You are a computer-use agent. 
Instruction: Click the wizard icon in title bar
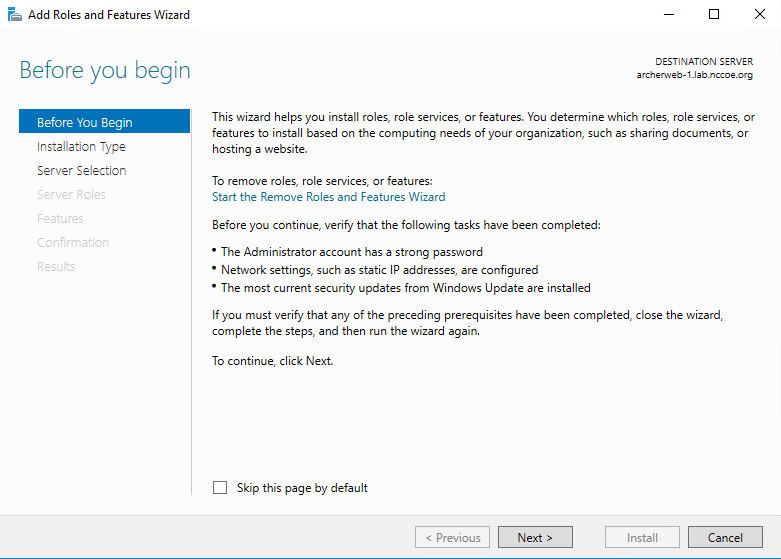(15, 14)
